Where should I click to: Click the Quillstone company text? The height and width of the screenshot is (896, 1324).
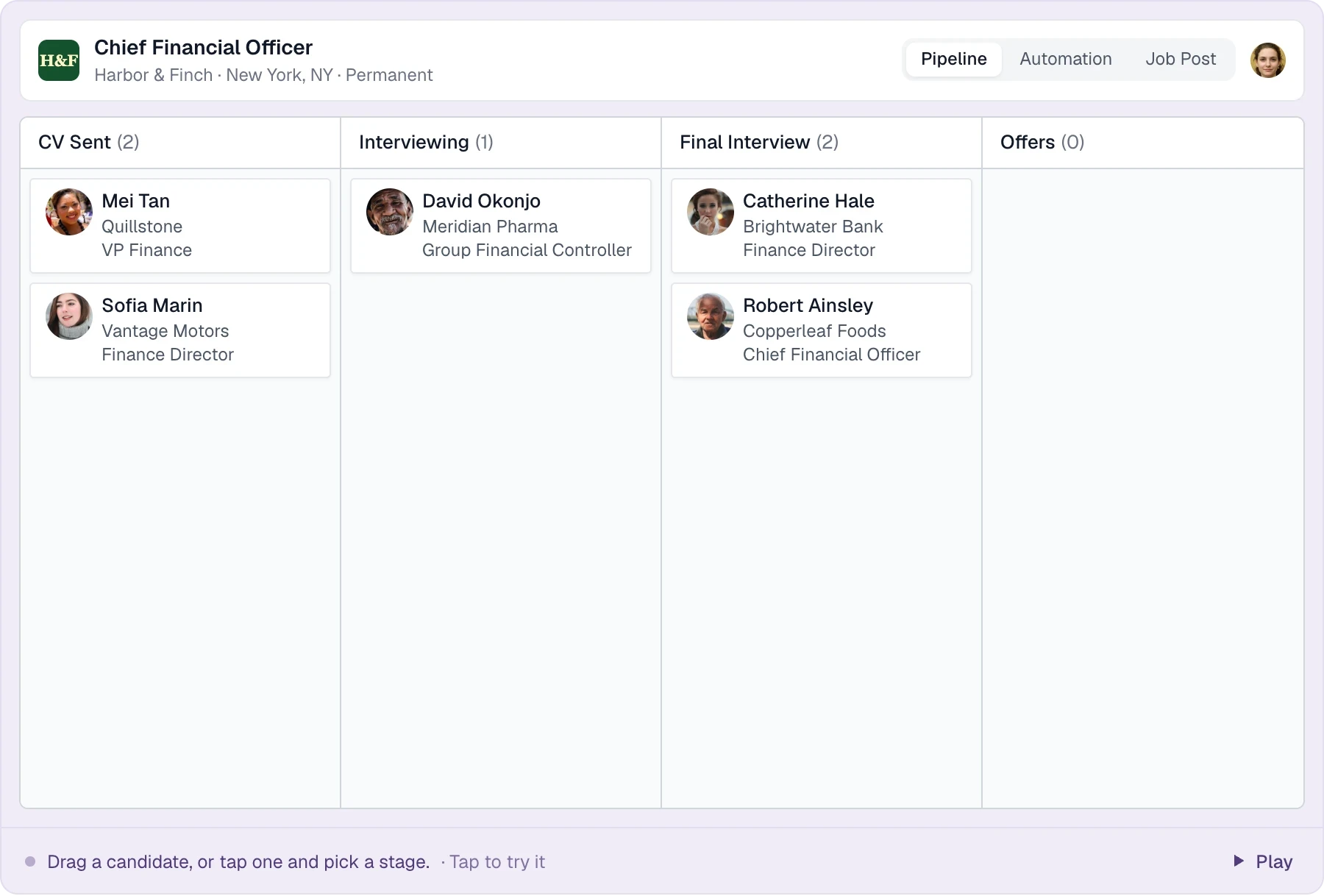pos(142,227)
